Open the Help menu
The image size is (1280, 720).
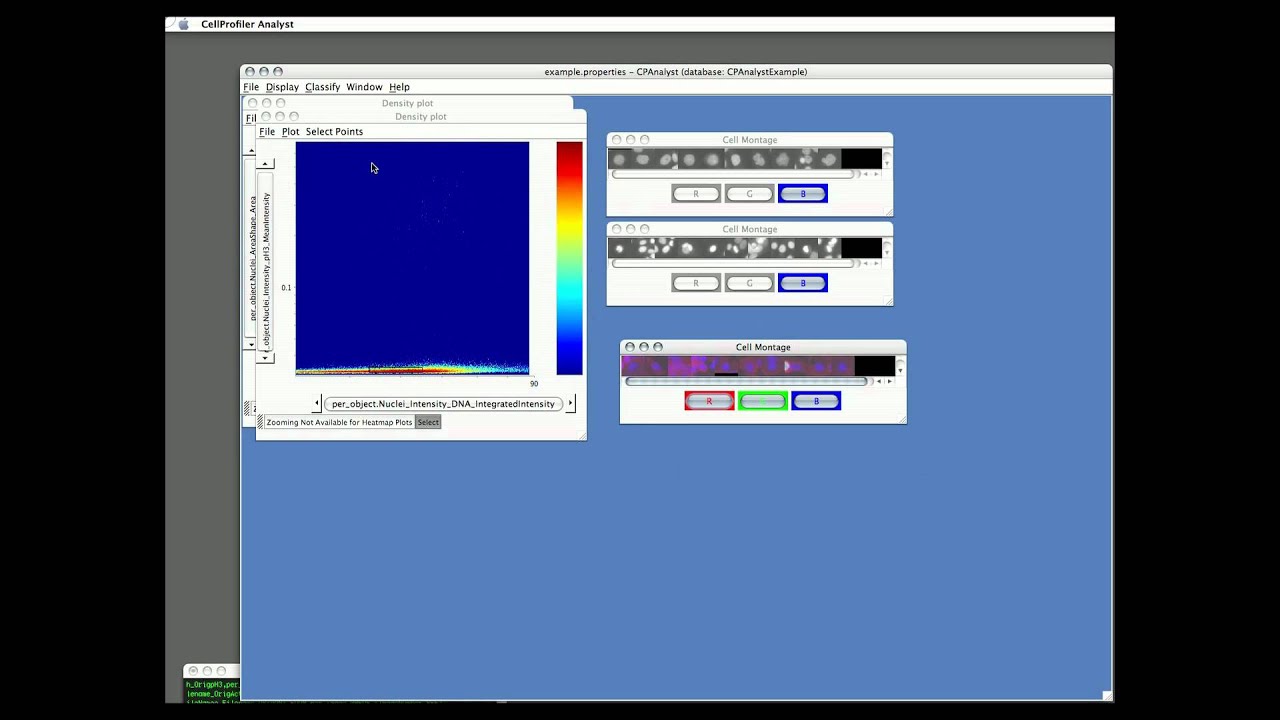click(x=399, y=87)
